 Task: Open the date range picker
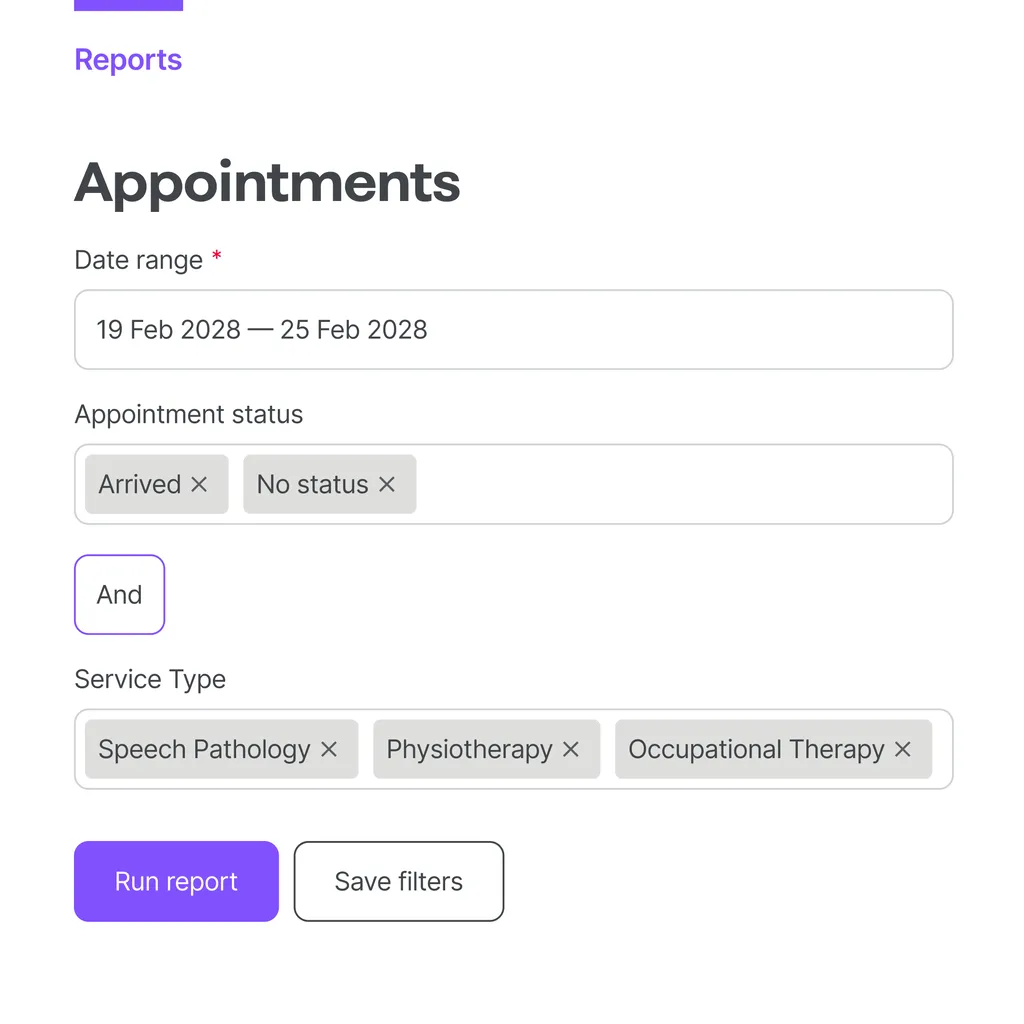[513, 330]
